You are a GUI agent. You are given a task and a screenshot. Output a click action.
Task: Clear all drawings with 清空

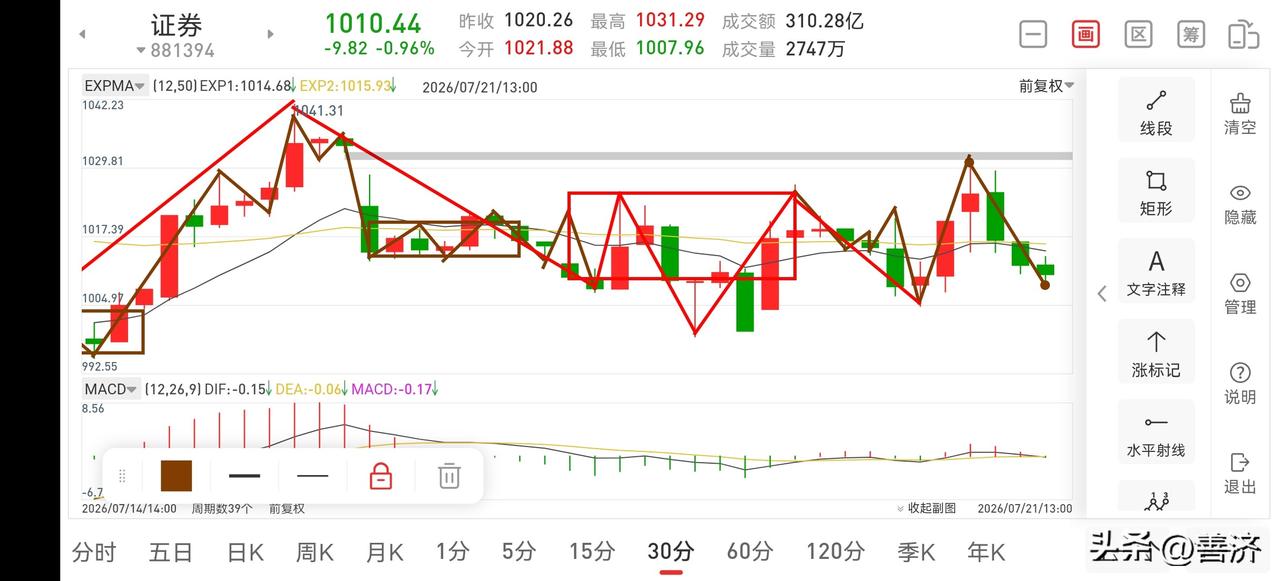coord(1240,114)
